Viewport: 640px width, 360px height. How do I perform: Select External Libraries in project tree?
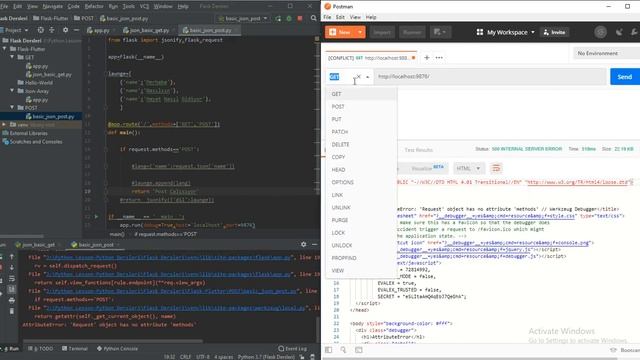29,133
